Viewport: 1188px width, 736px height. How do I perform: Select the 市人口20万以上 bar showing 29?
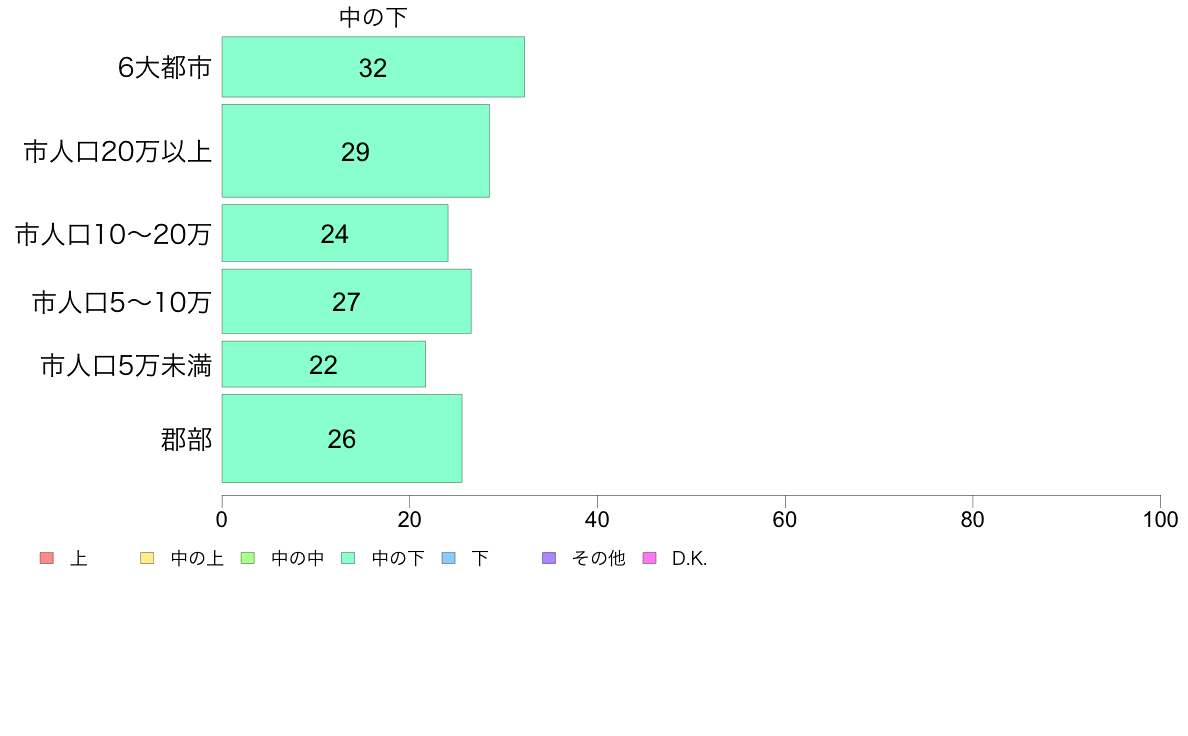point(355,151)
